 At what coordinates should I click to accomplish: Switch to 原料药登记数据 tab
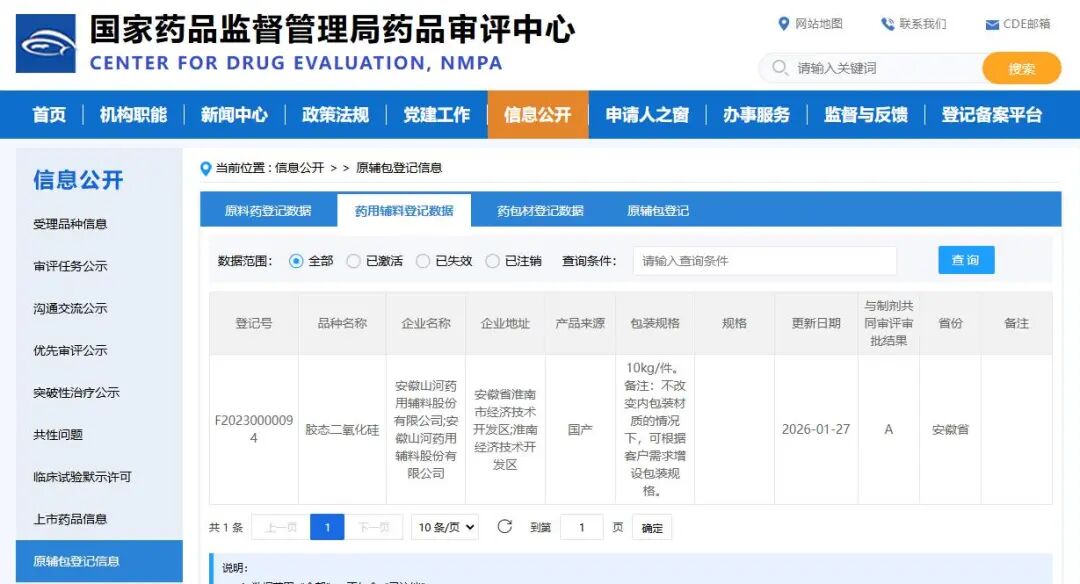(268, 211)
